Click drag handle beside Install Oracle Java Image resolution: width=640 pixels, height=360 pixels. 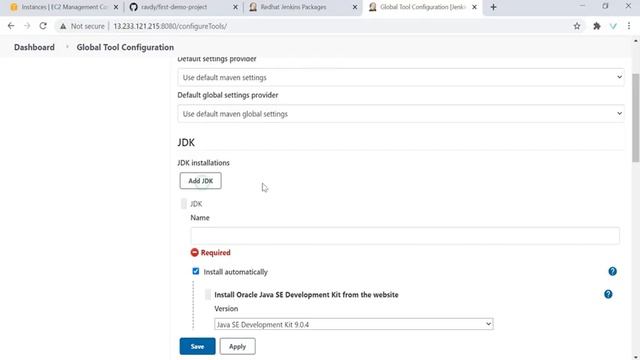tap(208, 295)
